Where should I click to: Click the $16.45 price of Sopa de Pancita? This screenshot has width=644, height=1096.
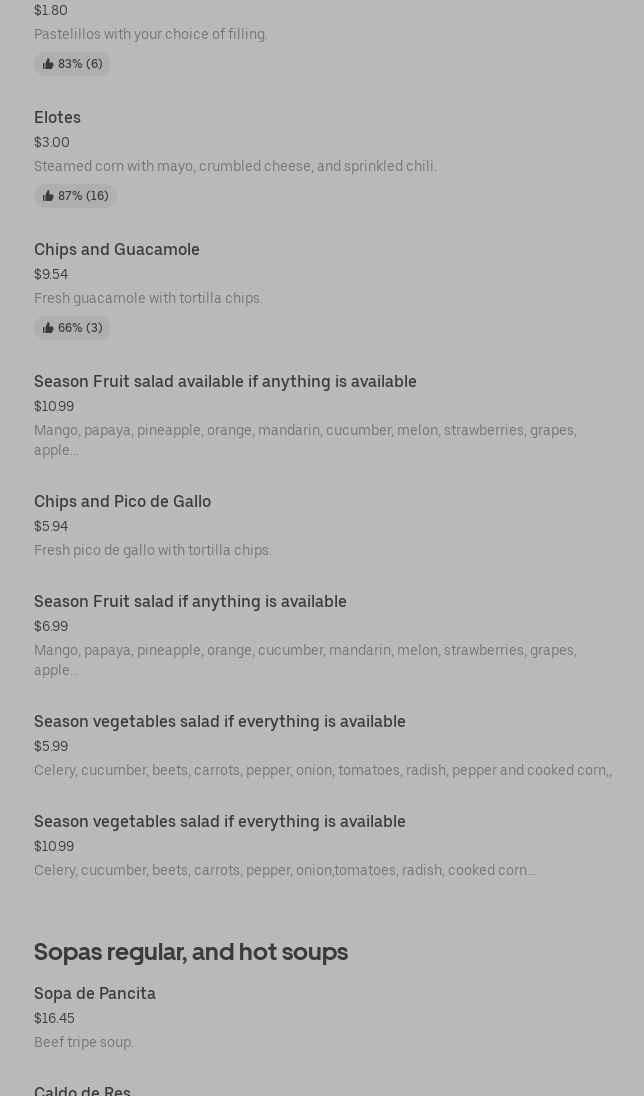coord(54,1018)
